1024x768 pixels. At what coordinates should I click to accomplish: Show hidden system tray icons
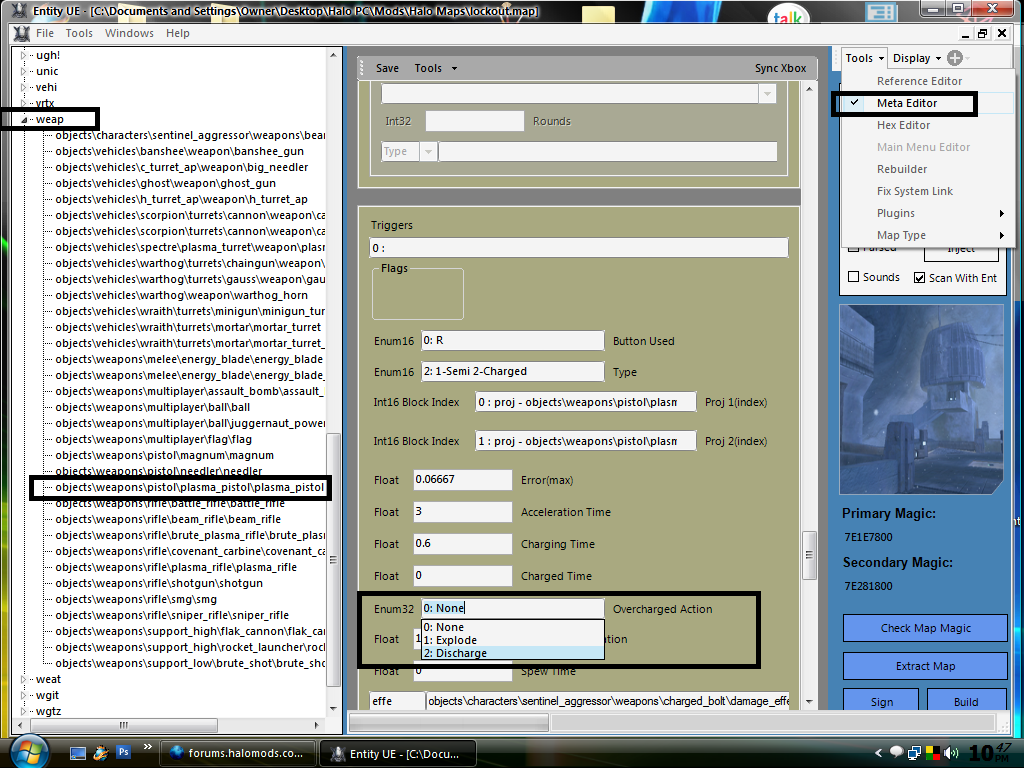878,753
